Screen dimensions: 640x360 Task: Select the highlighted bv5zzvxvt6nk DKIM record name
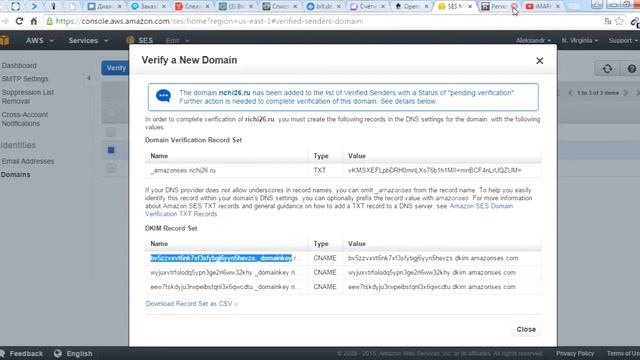(221, 258)
